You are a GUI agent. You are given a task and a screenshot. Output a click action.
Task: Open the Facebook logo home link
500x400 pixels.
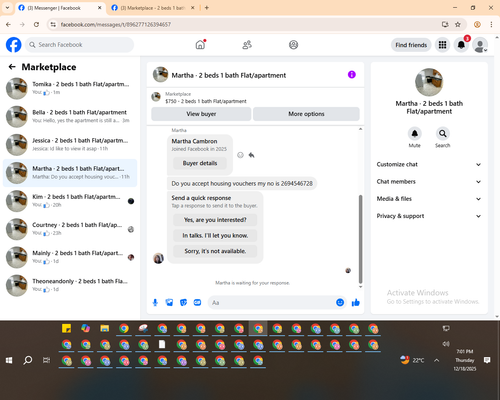[x=14, y=45]
